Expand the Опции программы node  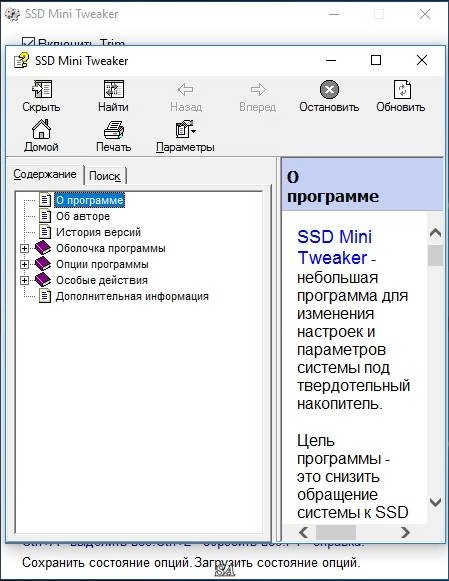click(x=24, y=264)
